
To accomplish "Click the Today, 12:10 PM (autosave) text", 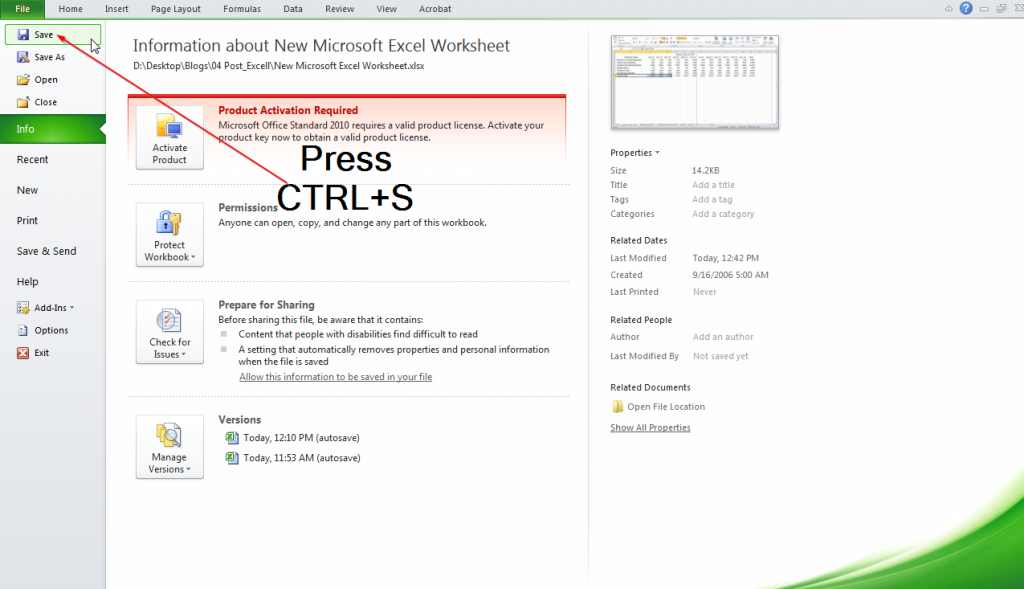I will pos(302,438).
